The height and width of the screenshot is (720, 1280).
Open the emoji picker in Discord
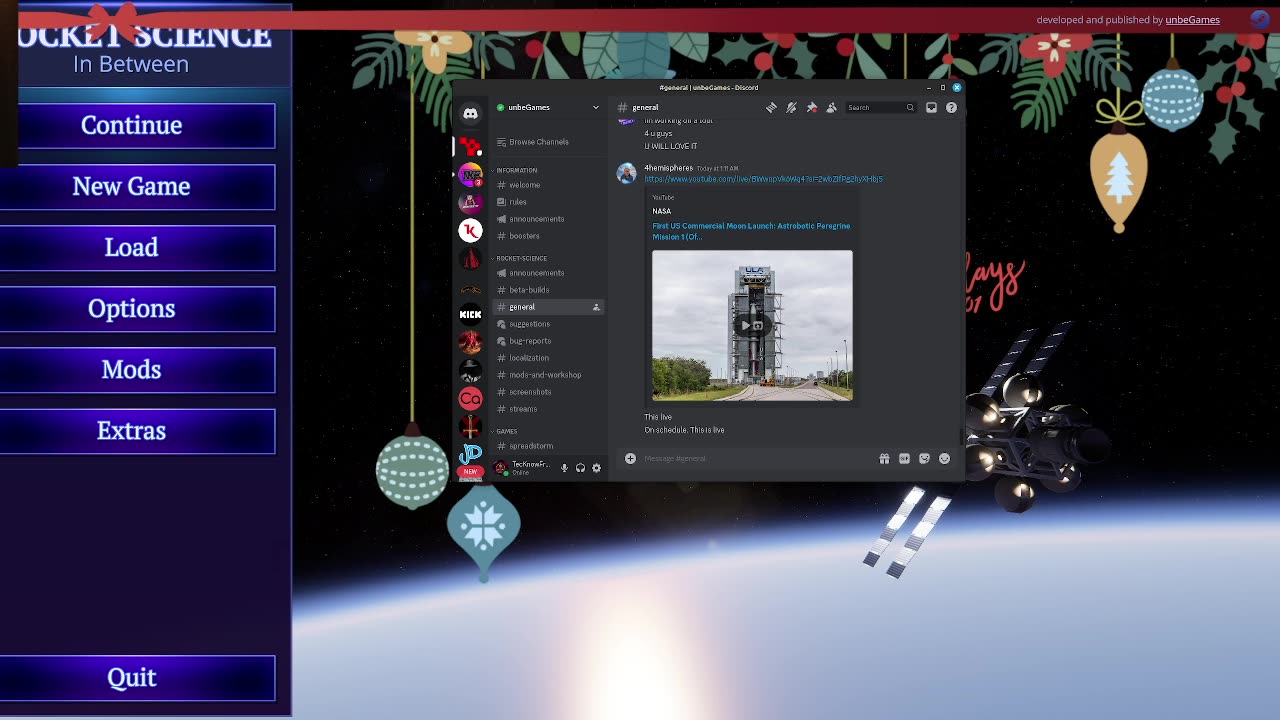(944, 458)
